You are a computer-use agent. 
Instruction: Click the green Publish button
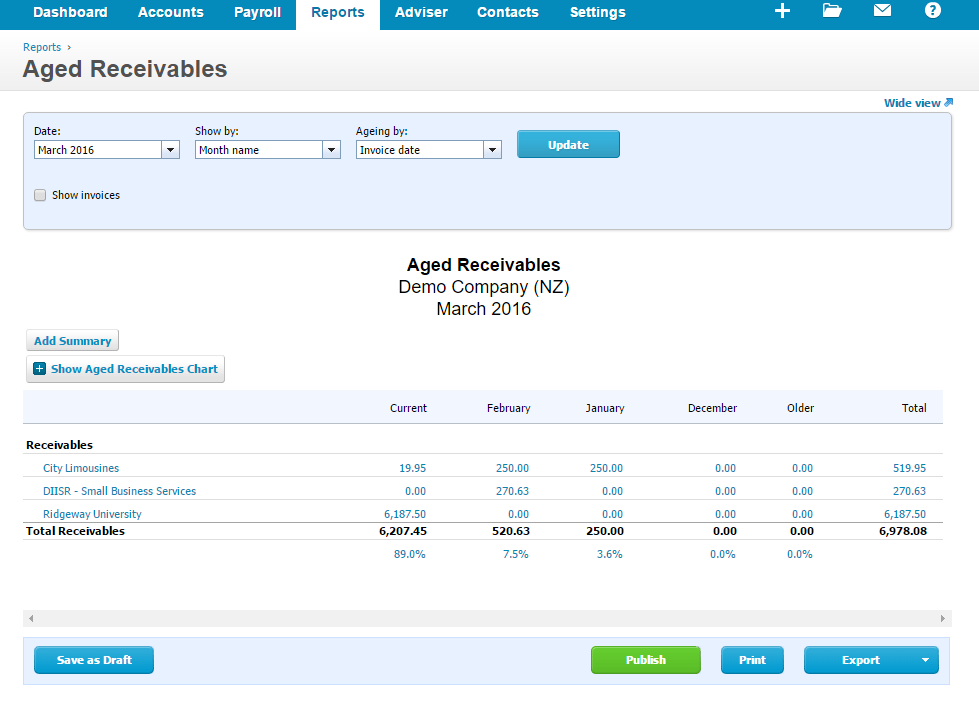646,660
